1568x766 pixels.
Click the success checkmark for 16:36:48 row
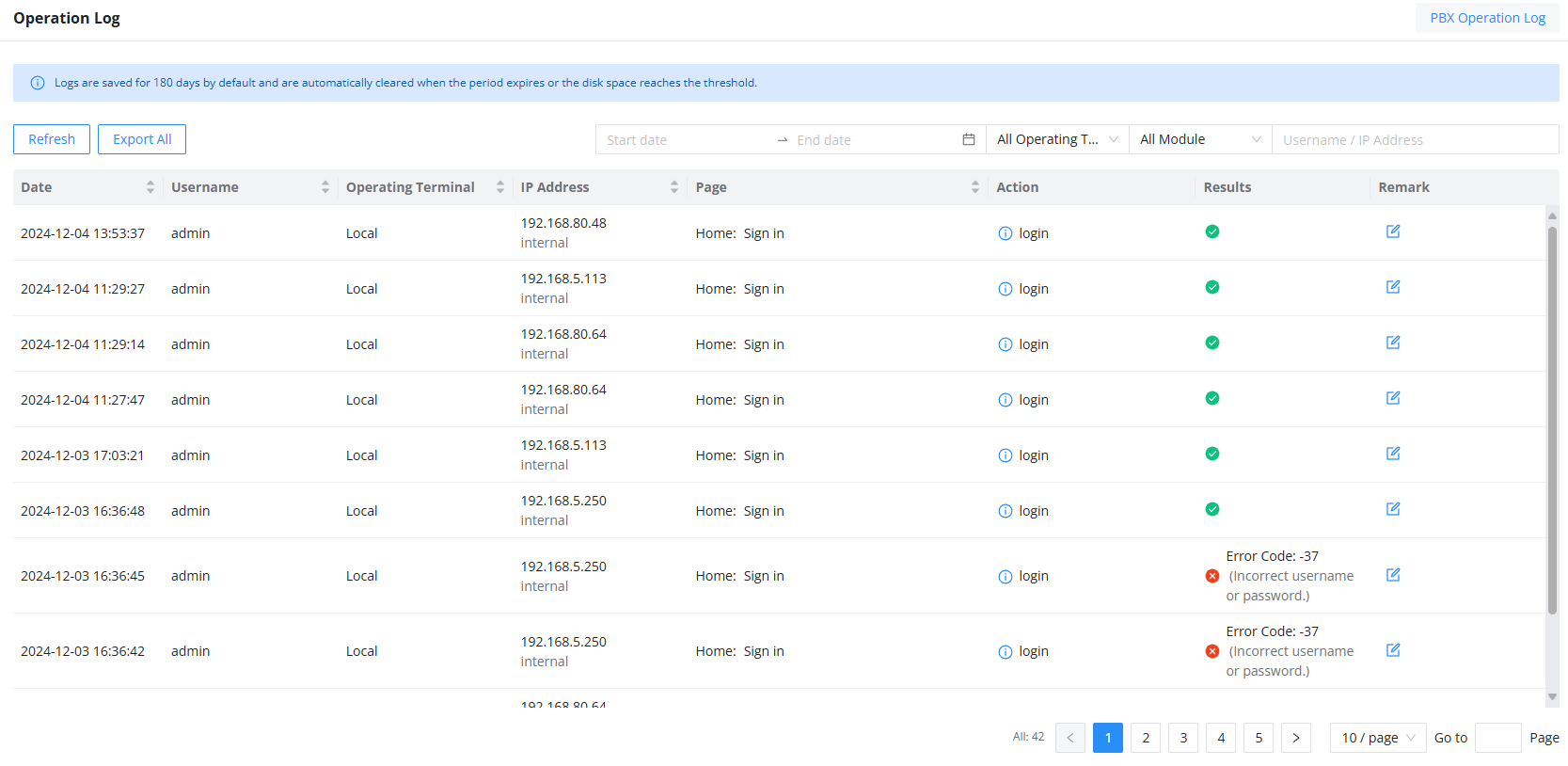point(1212,509)
